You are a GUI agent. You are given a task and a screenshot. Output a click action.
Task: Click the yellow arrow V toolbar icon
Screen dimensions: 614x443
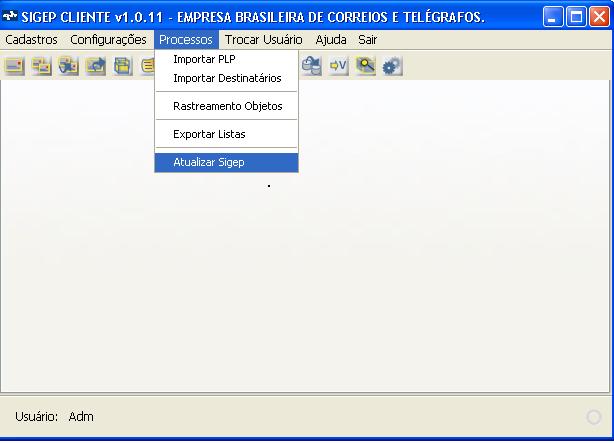tap(339, 66)
